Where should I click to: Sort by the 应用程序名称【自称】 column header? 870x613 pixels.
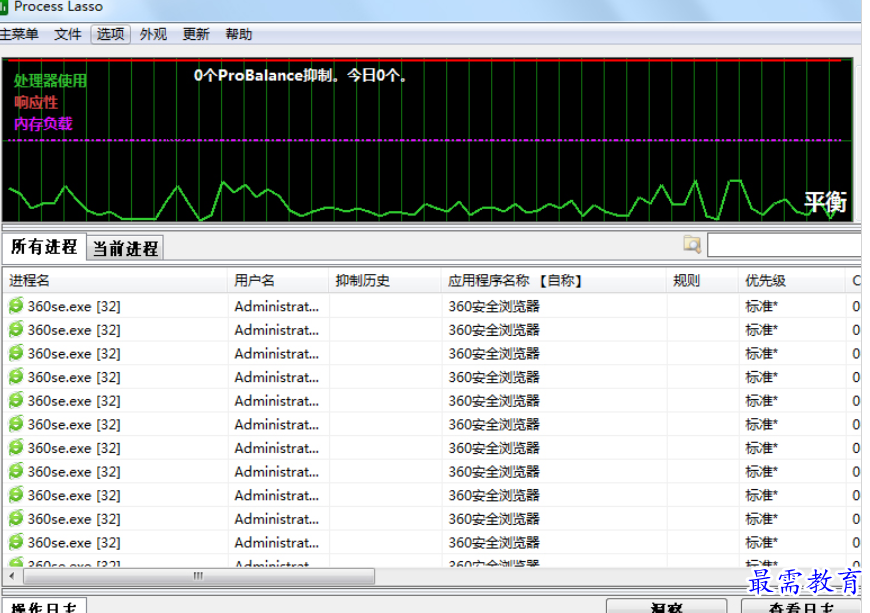tap(554, 281)
